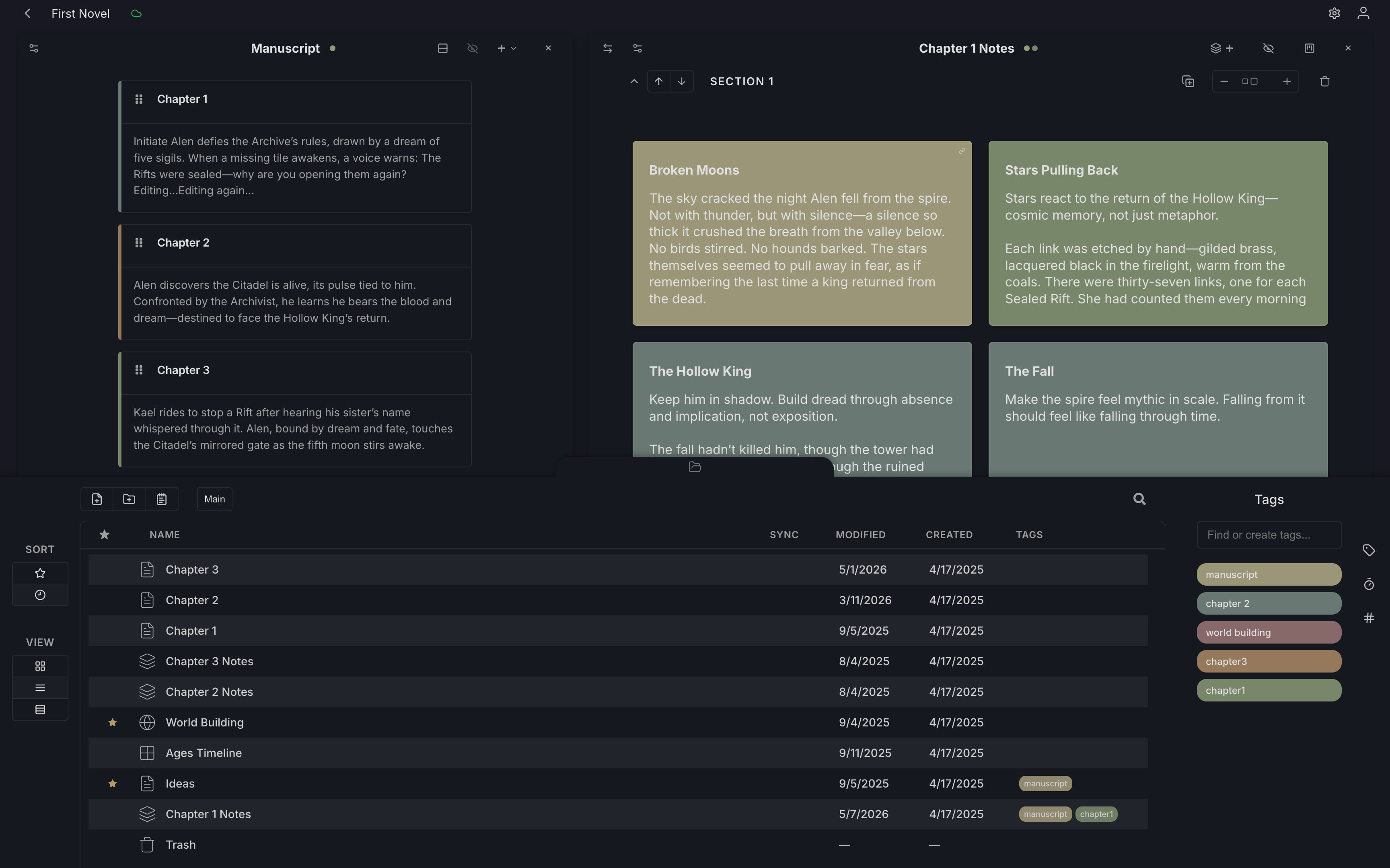
Task: Grab the Chapter 1 drag handle
Action: pyautogui.click(x=138, y=99)
